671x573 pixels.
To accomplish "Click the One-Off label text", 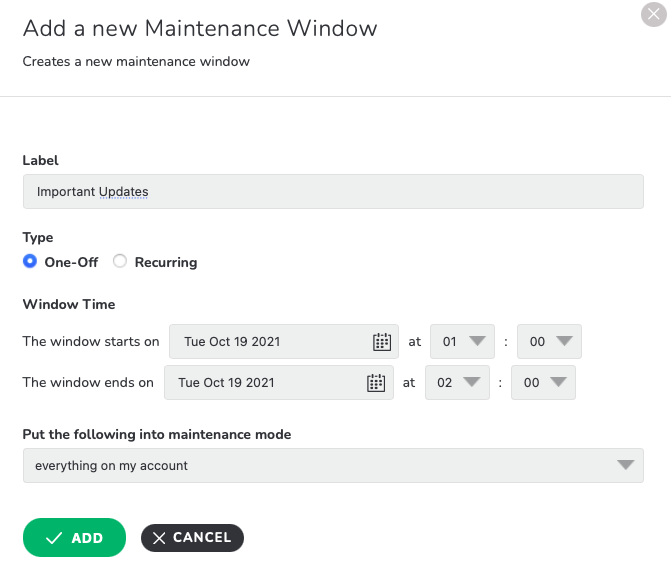I will (71, 262).
